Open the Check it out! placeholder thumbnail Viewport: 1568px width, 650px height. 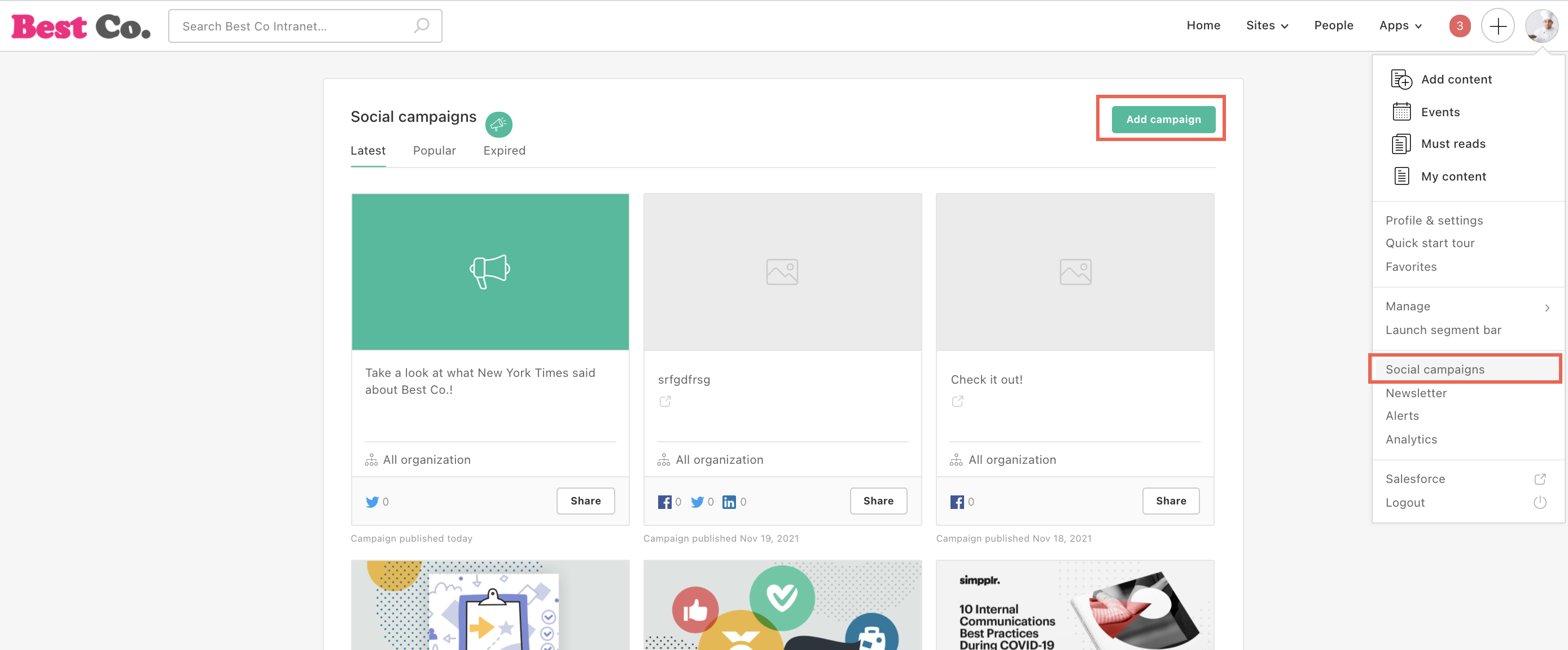[1075, 271]
